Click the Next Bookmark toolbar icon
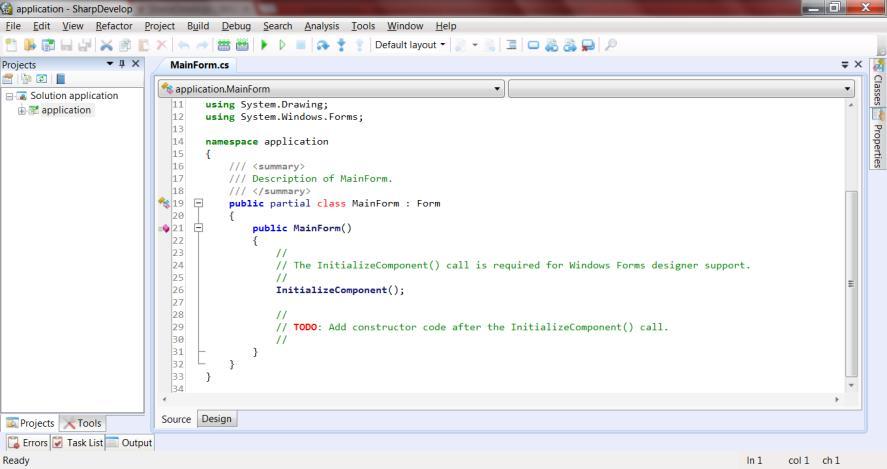 570,45
